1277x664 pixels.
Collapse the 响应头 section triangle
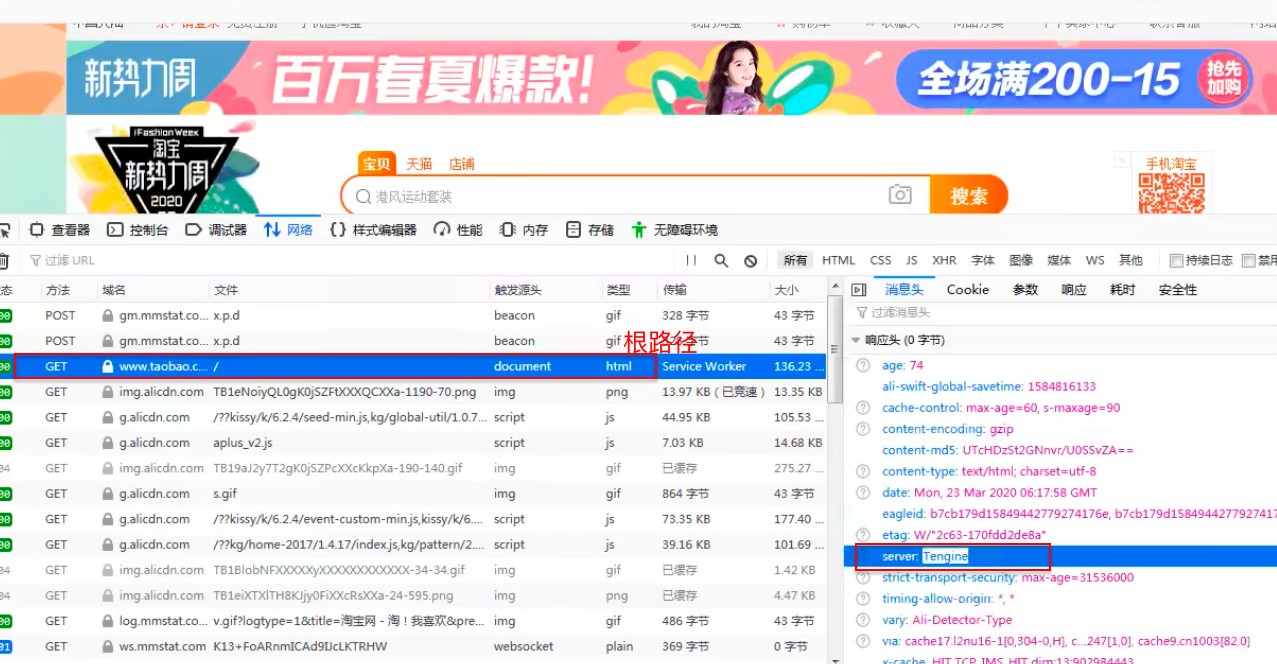(856, 341)
